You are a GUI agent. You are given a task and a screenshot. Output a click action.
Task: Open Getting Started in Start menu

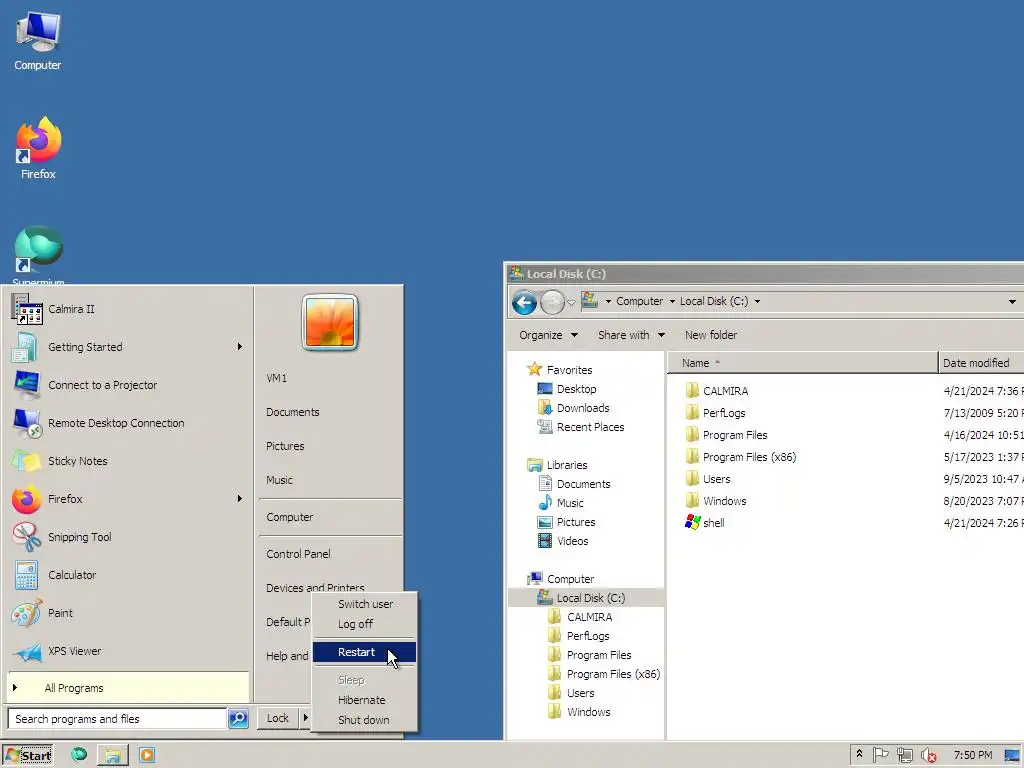(128, 347)
